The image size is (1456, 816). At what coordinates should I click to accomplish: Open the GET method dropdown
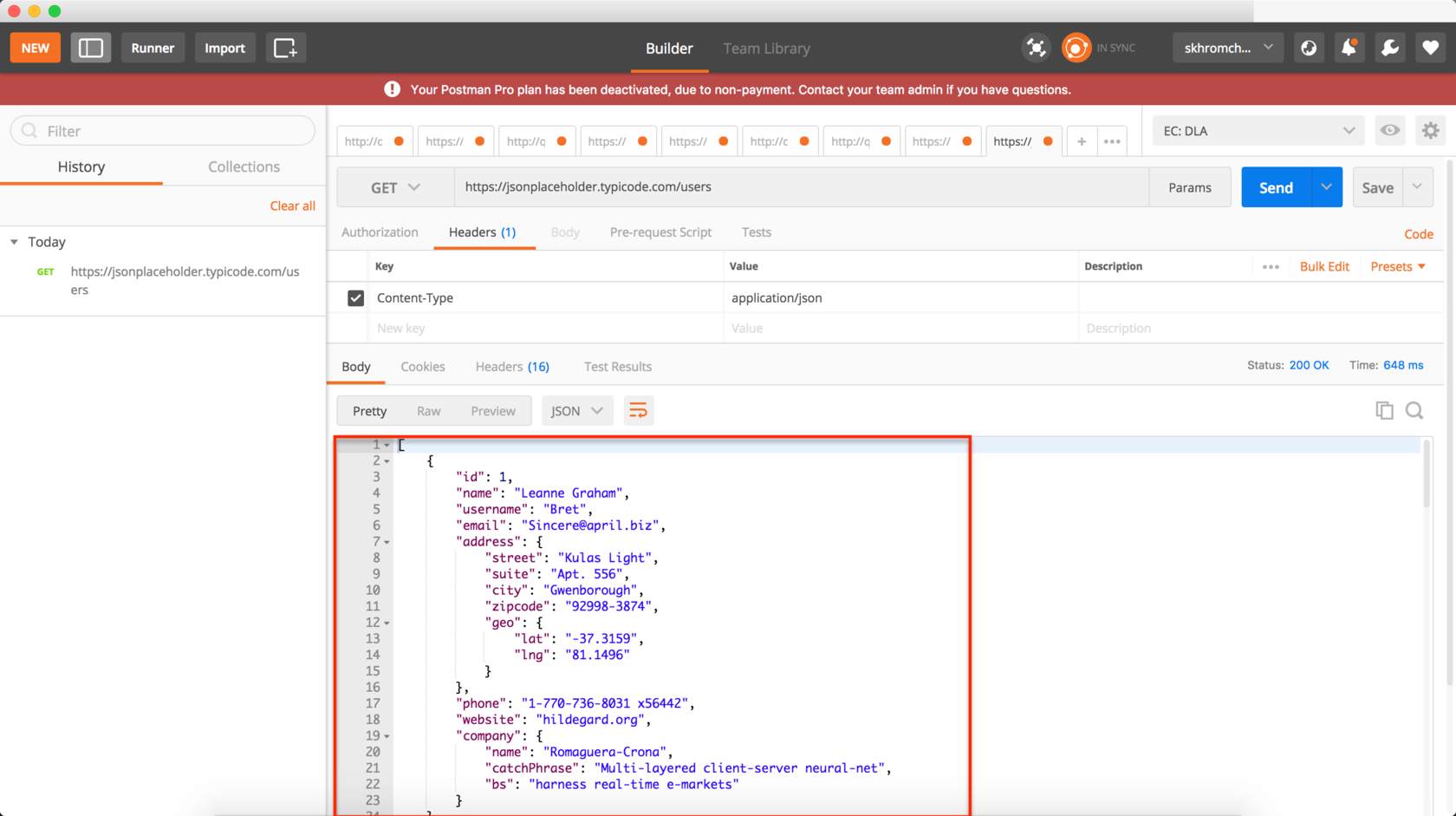pos(394,186)
